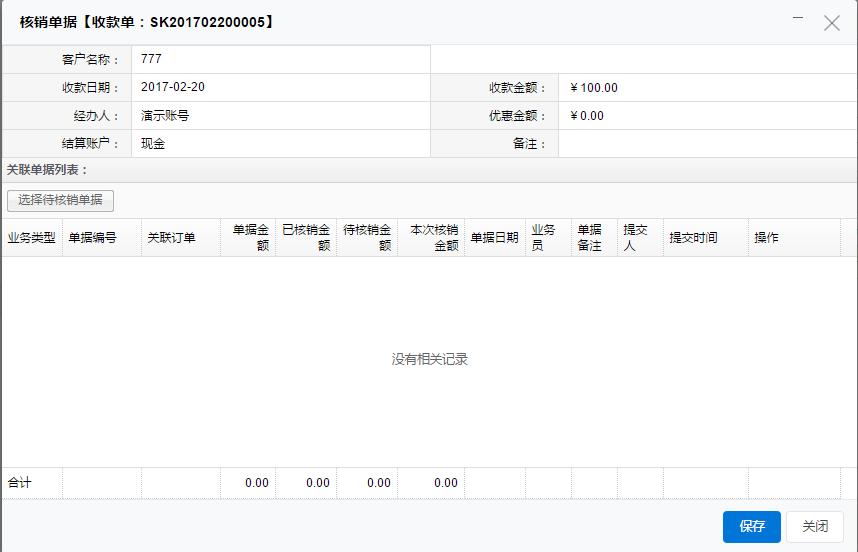858x552 pixels.
Task: Click the 操作 column header
Action: coord(766,238)
